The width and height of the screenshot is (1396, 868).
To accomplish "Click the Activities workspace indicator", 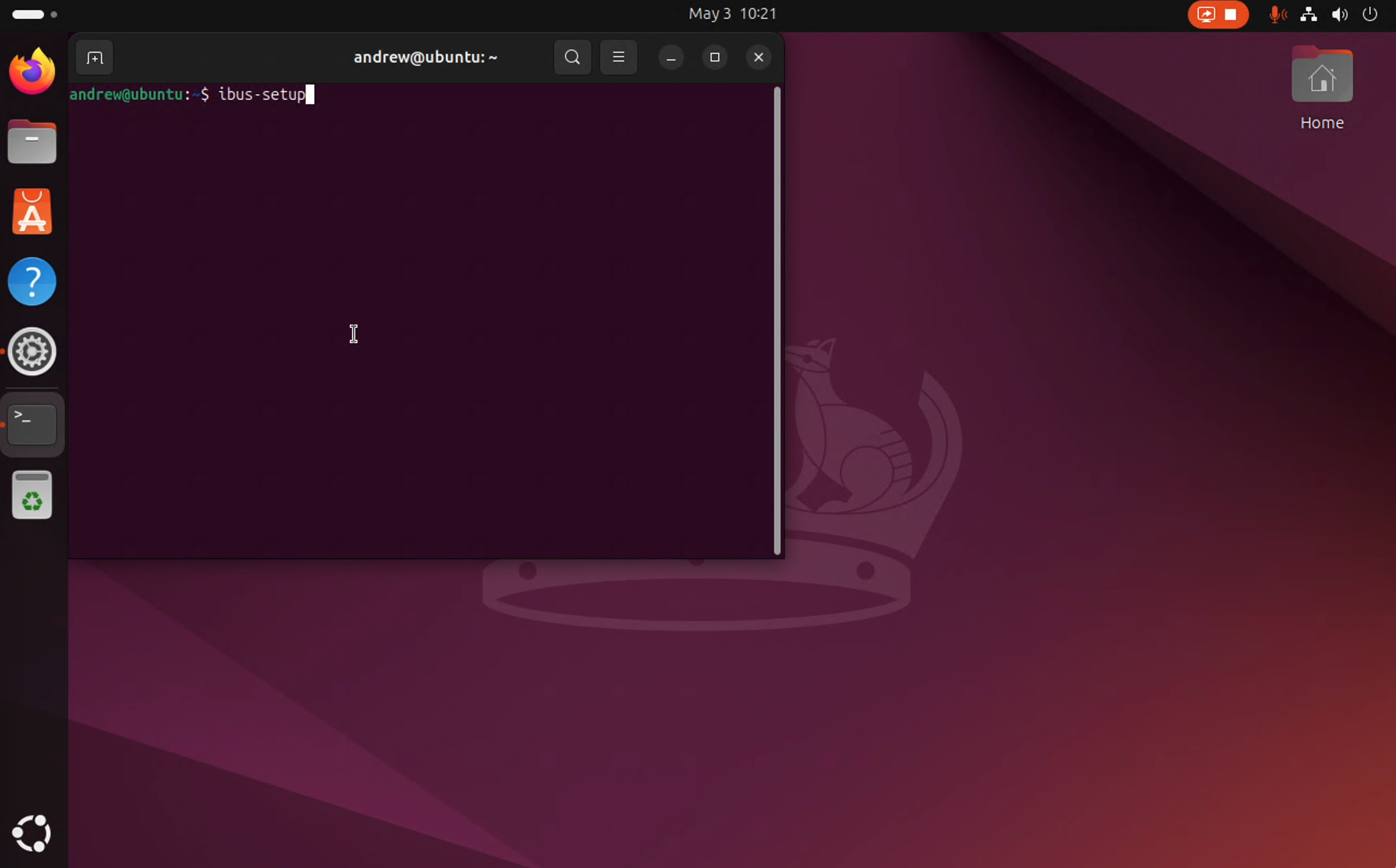I will point(34,14).
